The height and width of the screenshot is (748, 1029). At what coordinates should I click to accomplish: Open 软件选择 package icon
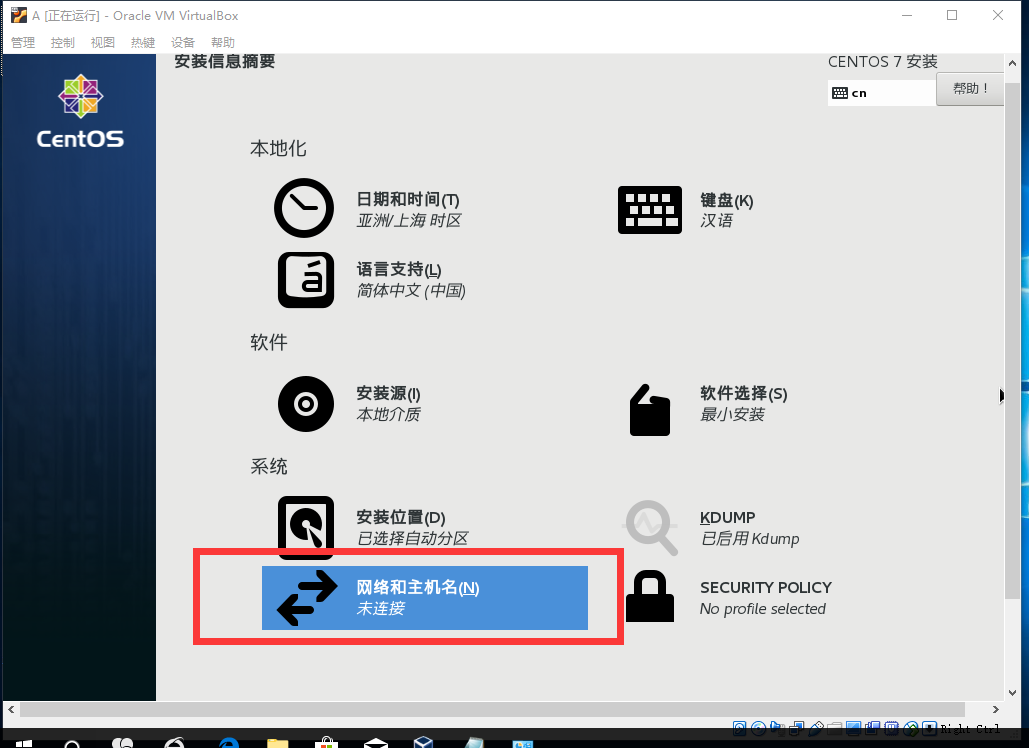pos(650,410)
